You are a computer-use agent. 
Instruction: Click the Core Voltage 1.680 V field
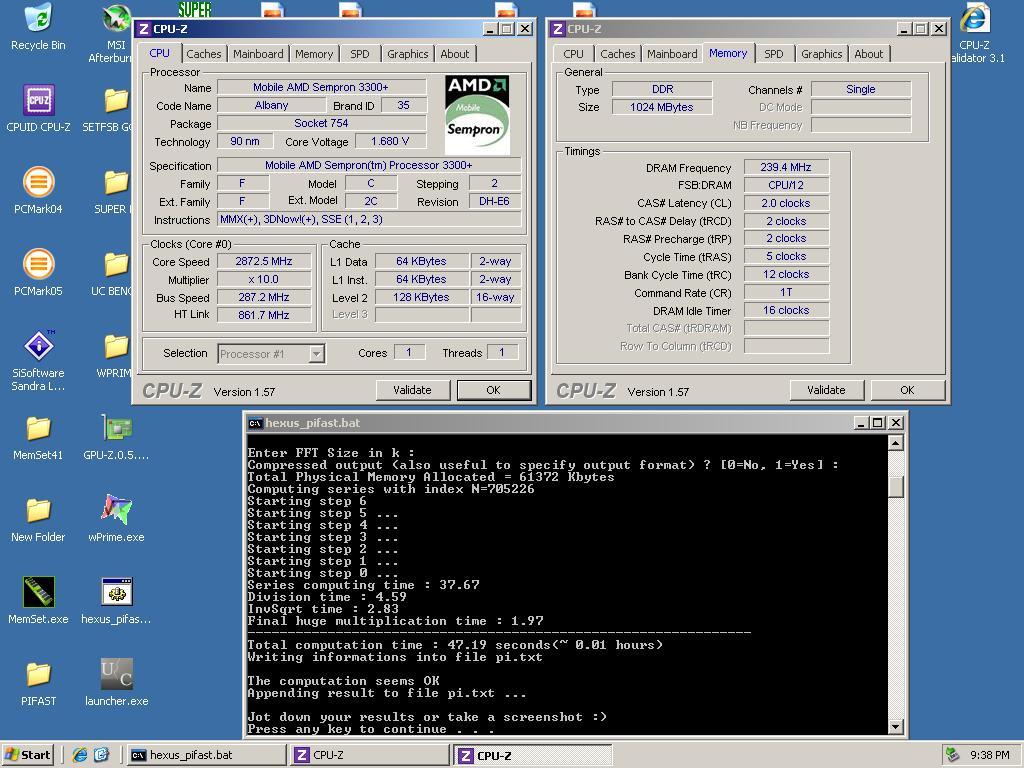coord(390,141)
